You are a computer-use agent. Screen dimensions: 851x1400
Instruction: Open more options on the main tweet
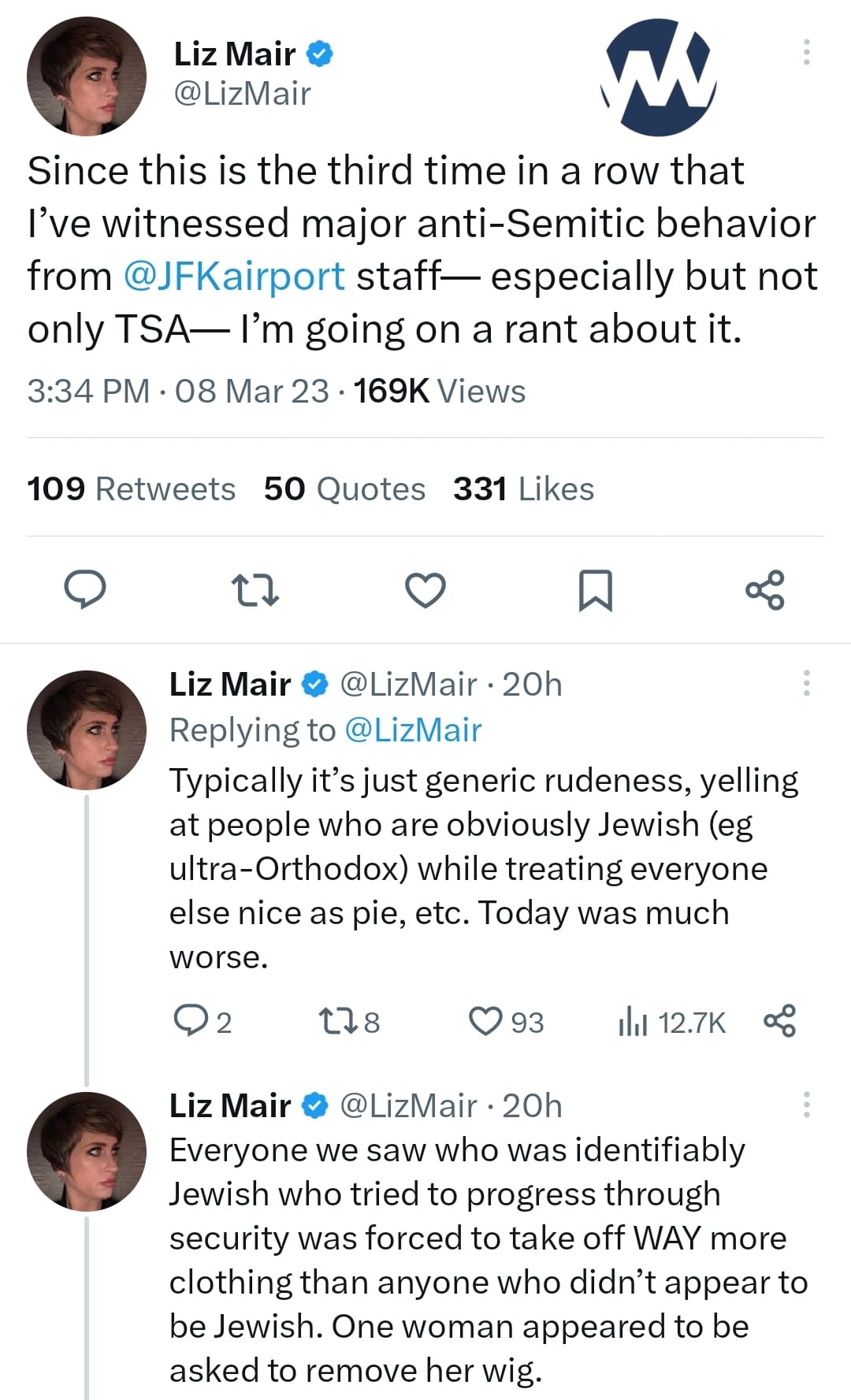(806, 52)
